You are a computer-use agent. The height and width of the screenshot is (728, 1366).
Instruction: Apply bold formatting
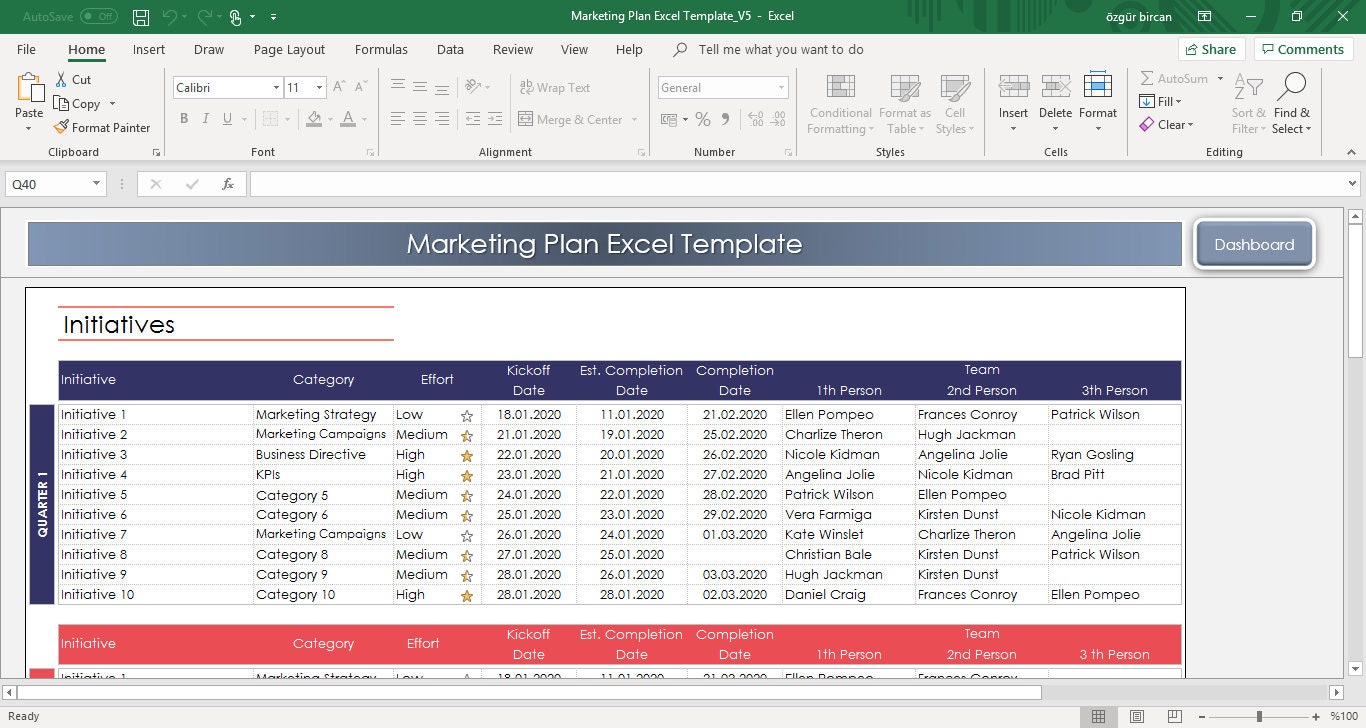tap(184, 118)
